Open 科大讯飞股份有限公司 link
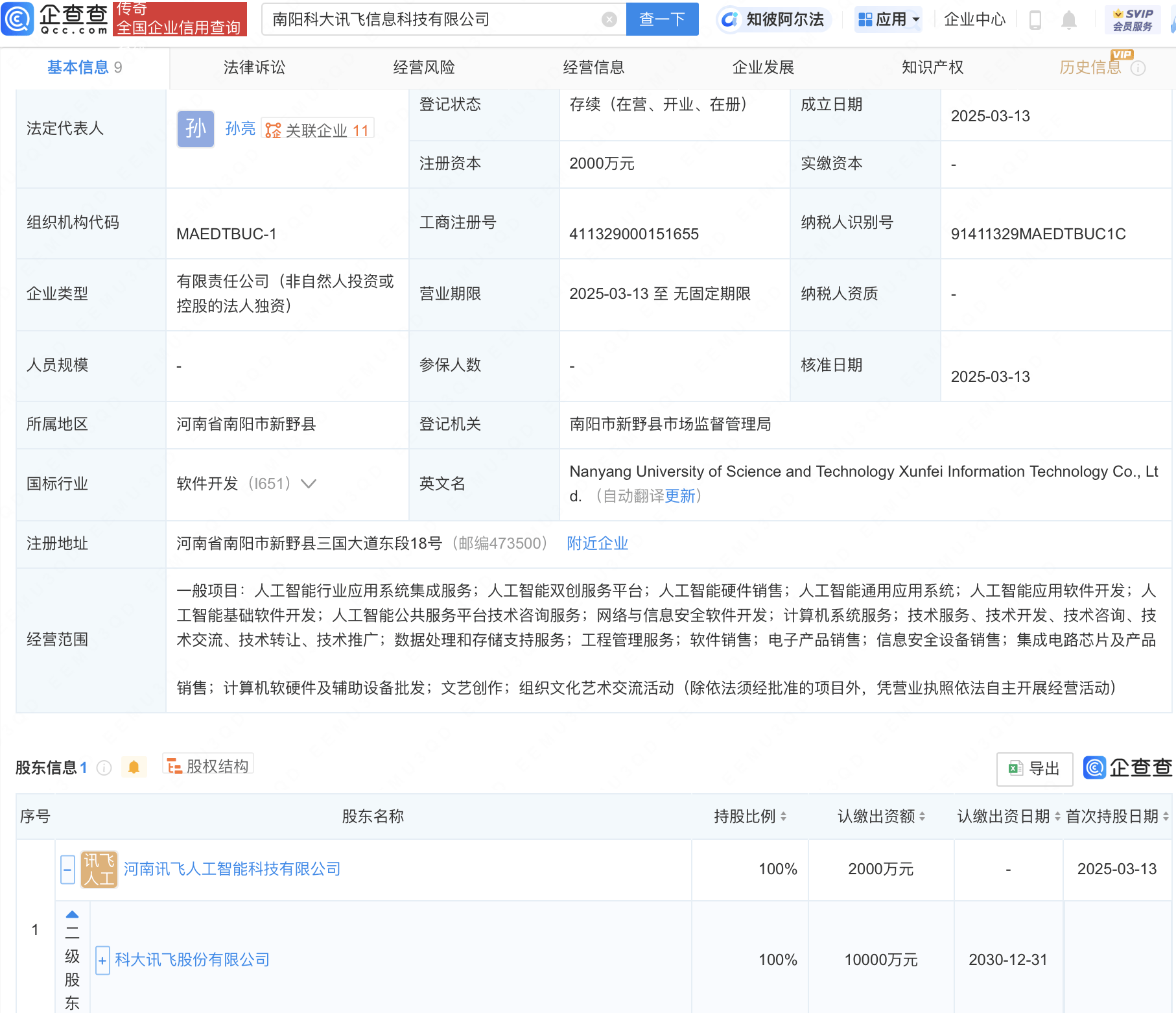1176x1013 pixels. point(193,960)
